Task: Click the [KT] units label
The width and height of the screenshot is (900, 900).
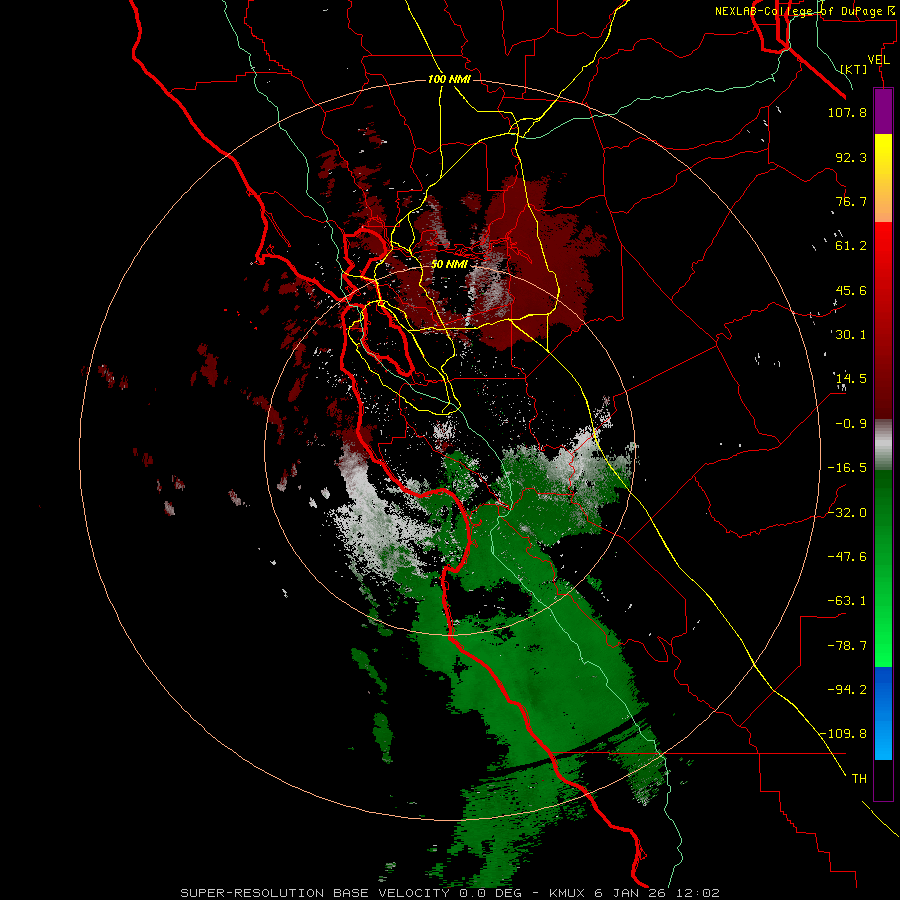Action: (854, 69)
